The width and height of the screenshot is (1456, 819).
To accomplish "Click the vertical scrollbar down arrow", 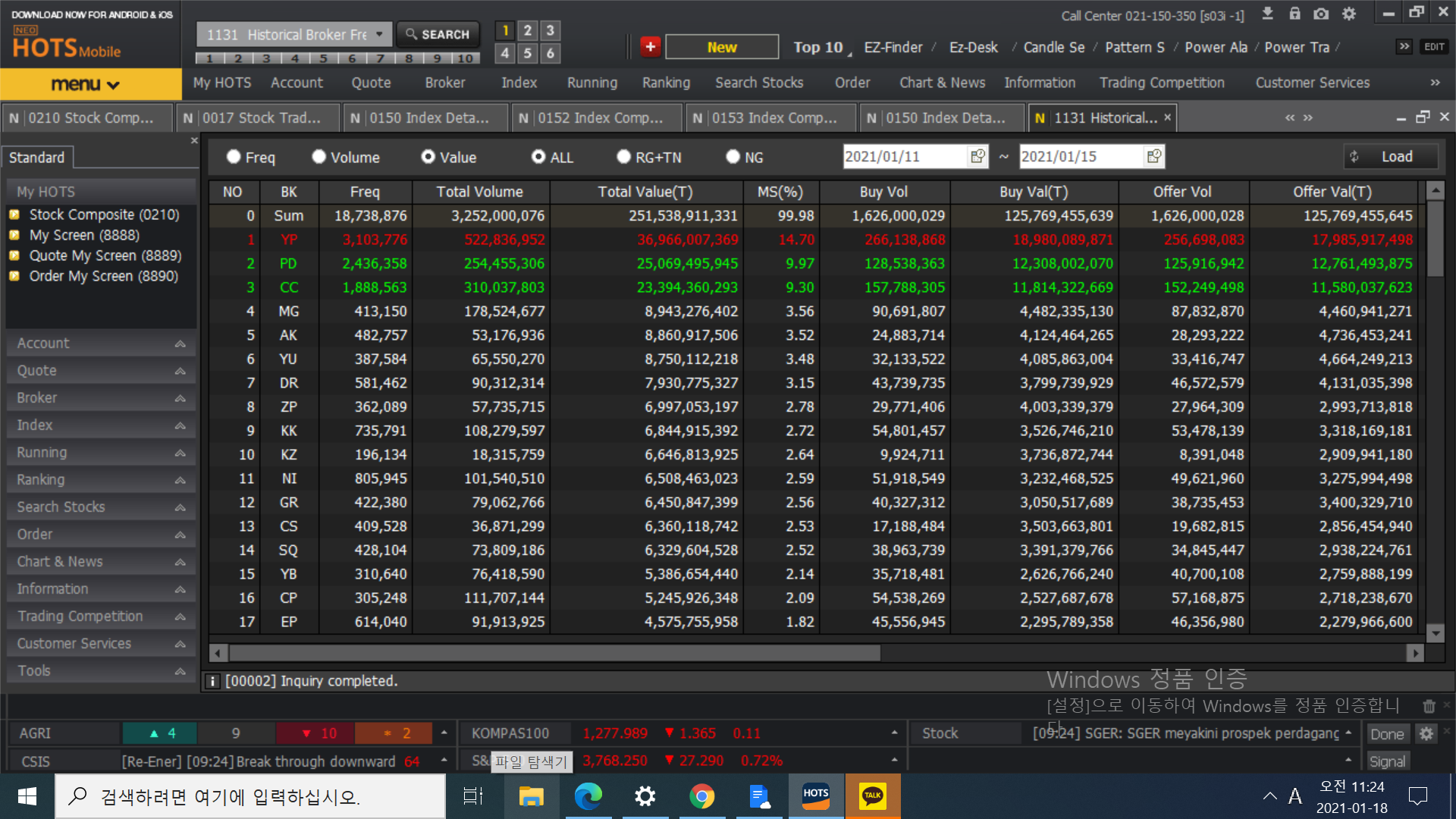I will 1435,632.
